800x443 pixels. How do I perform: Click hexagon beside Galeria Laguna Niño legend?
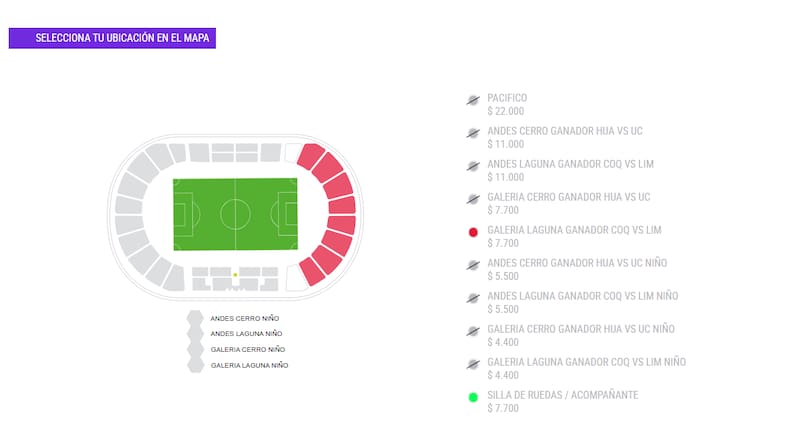click(195, 365)
